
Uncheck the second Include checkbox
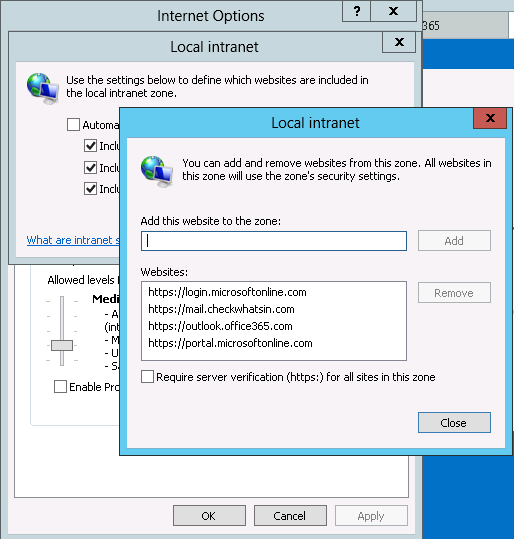90,167
